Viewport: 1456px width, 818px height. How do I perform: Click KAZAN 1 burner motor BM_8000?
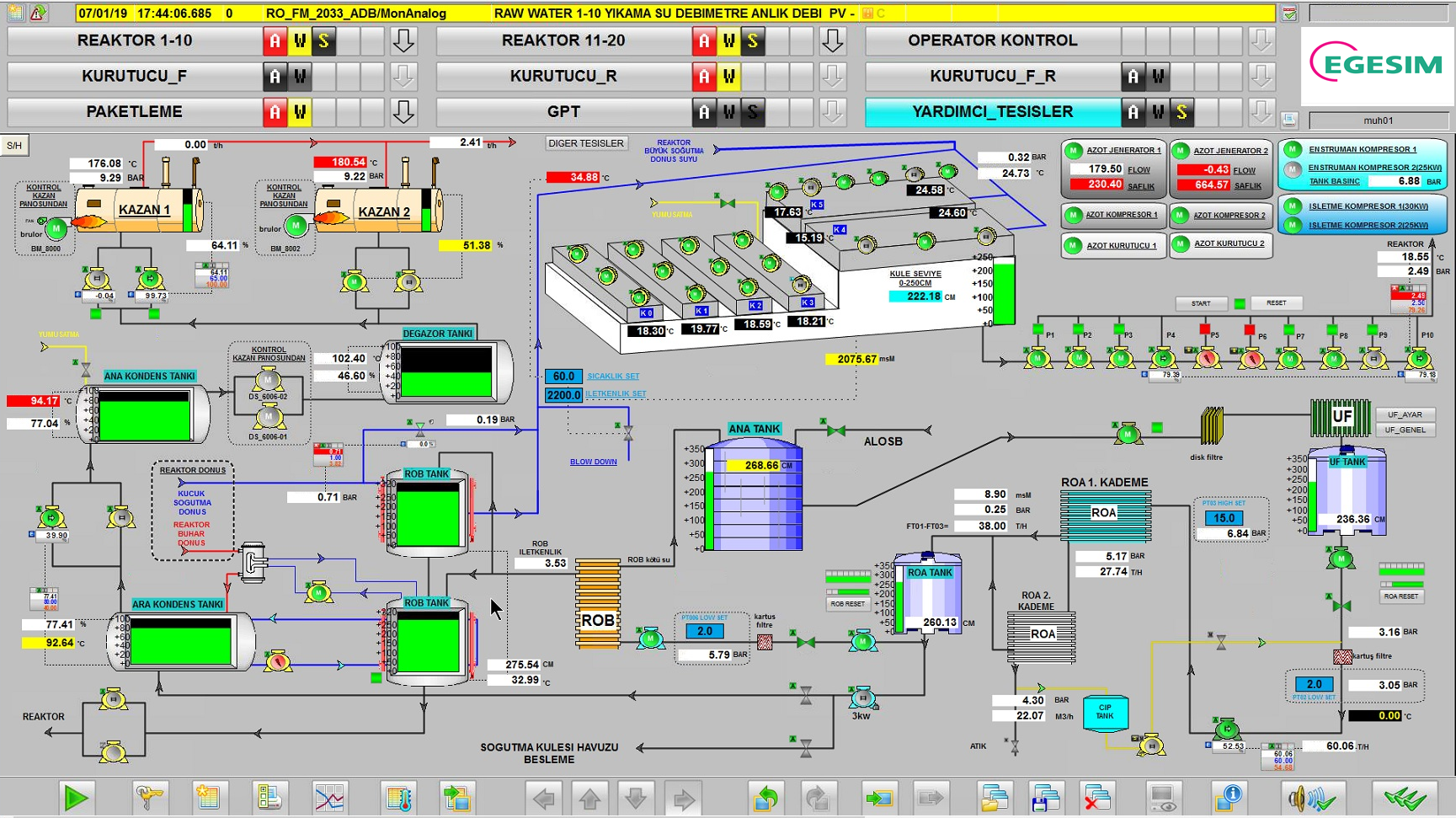coord(56,227)
